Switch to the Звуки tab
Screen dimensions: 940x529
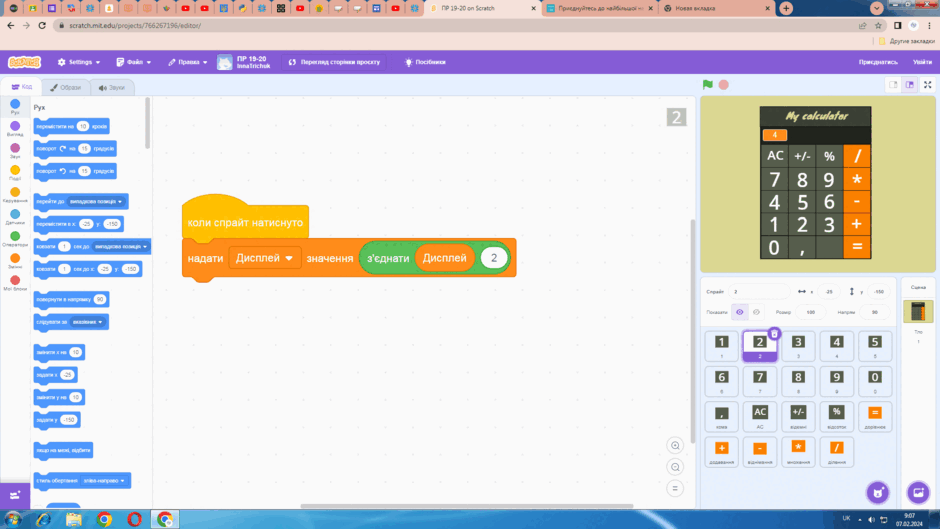[112, 88]
